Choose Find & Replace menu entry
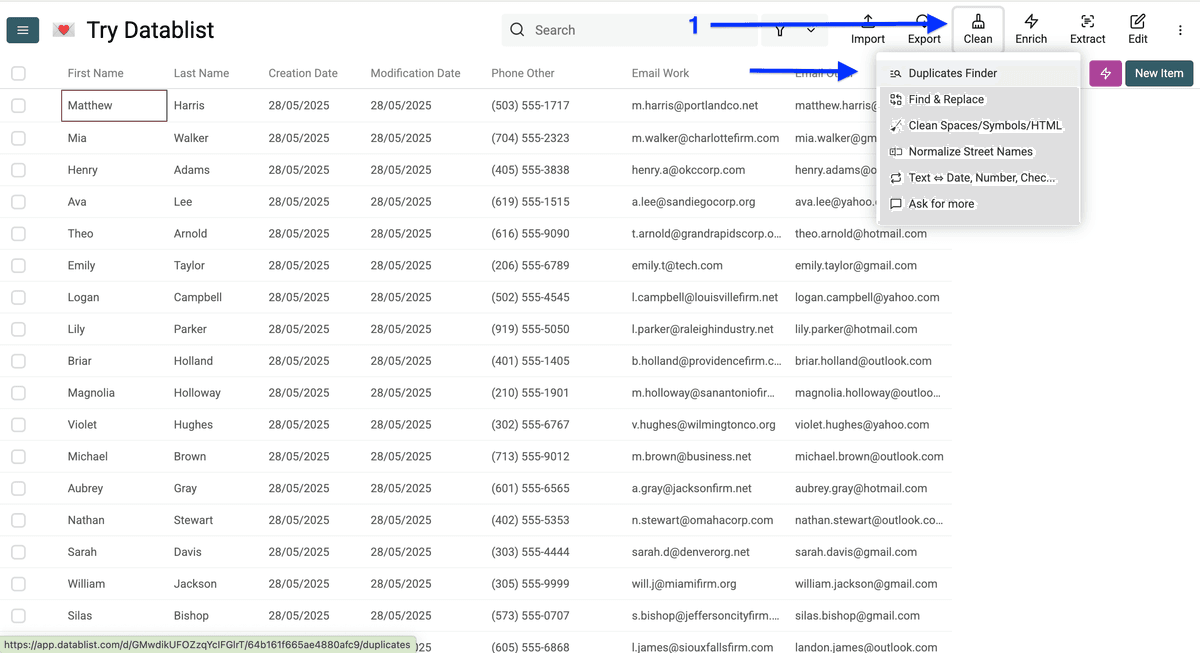The height and width of the screenshot is (653, 1200). [x=978, y=99]
